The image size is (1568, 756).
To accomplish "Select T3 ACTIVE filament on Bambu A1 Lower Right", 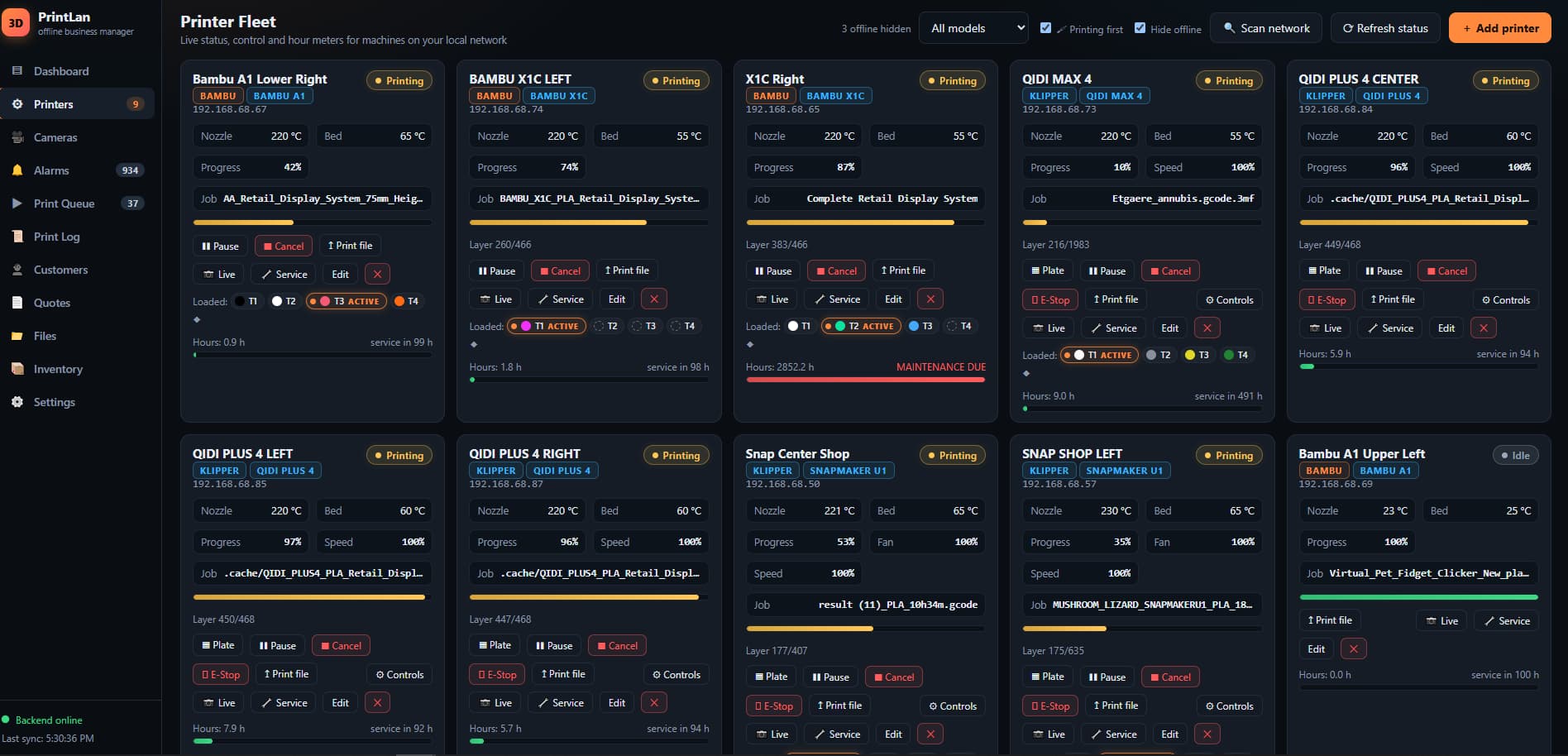I will pyautogui.click(x=347, y=301).
